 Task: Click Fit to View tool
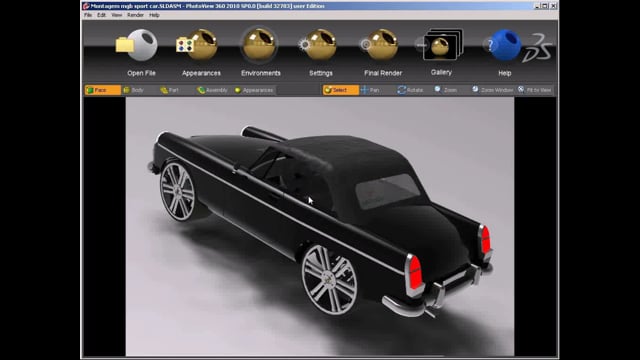click(534, 90)
